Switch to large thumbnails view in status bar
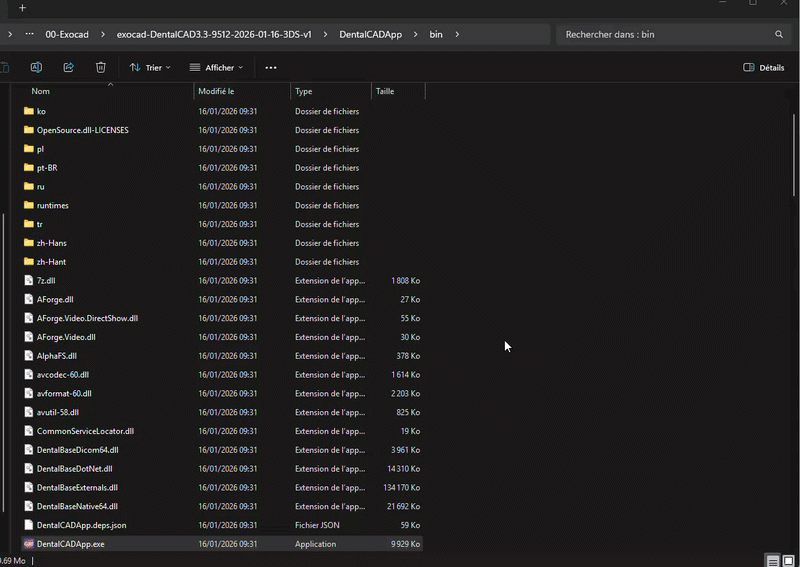Image resolution: width=800 pixels, height=567 pixels. point(789,560)
